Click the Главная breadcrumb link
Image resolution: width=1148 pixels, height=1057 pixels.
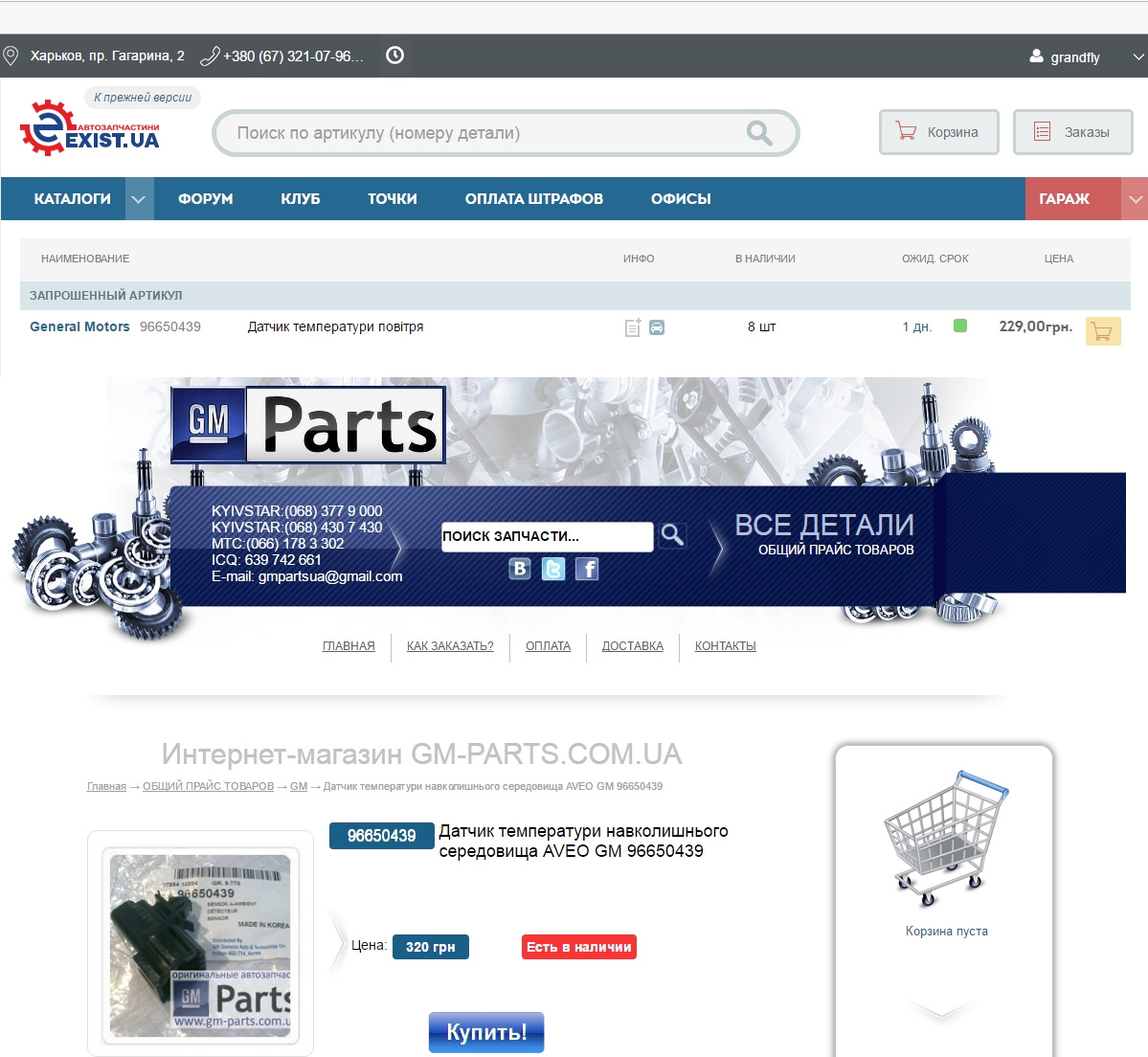(107, 786)
